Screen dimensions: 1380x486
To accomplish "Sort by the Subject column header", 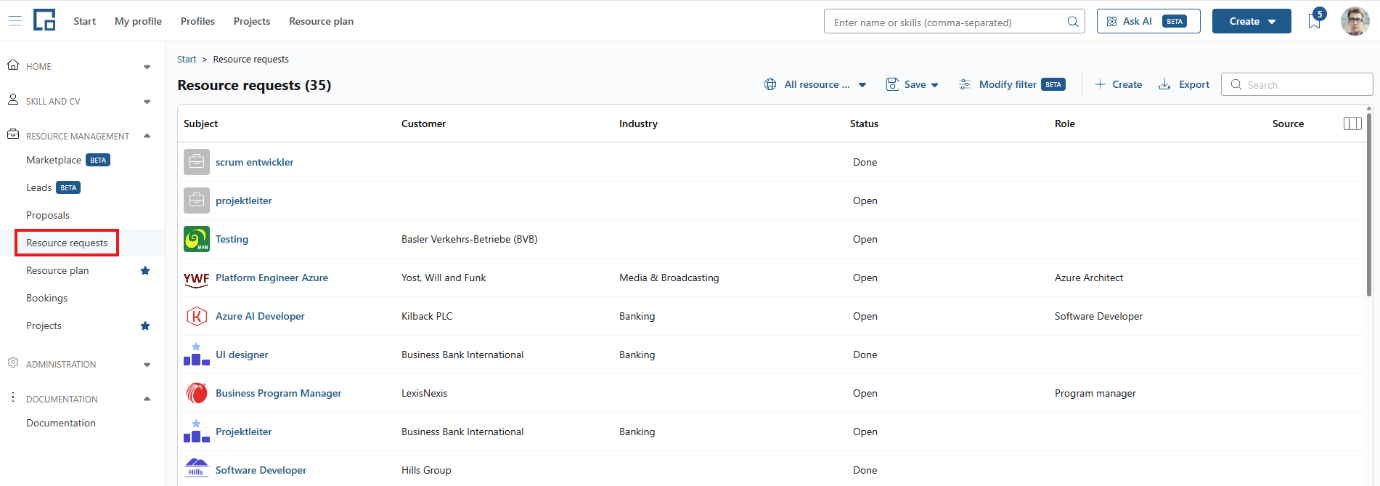I will click(x=201, y=124).
